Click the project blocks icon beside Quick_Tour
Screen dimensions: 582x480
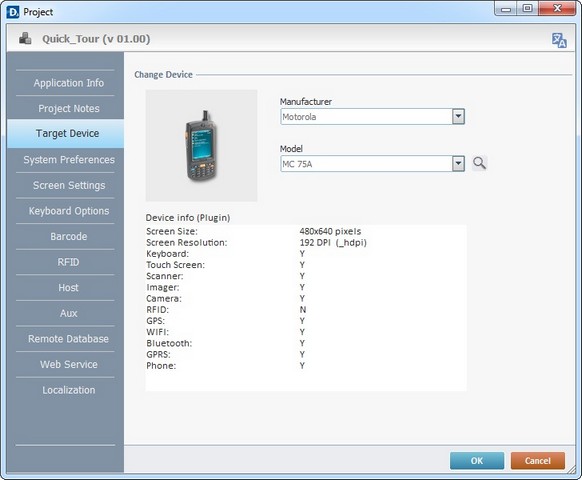(x=25, y=38)
